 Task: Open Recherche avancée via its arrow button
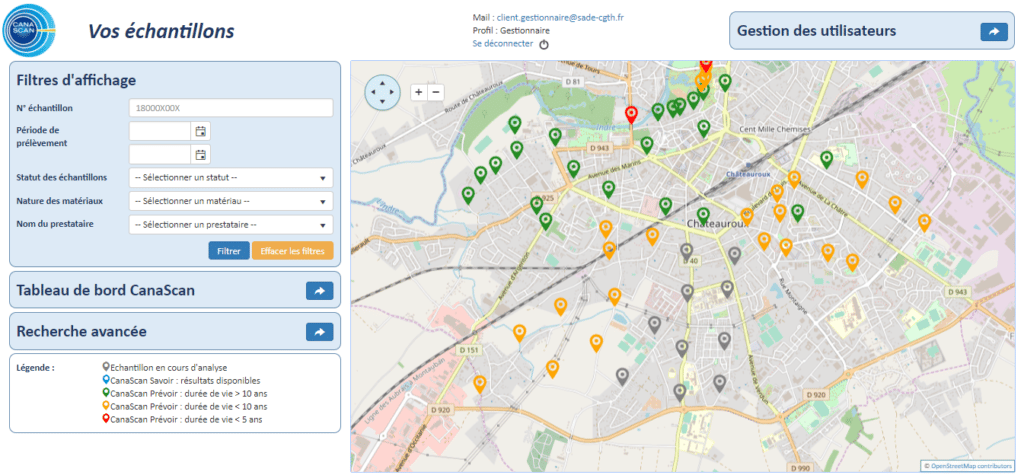coord(319,332)
